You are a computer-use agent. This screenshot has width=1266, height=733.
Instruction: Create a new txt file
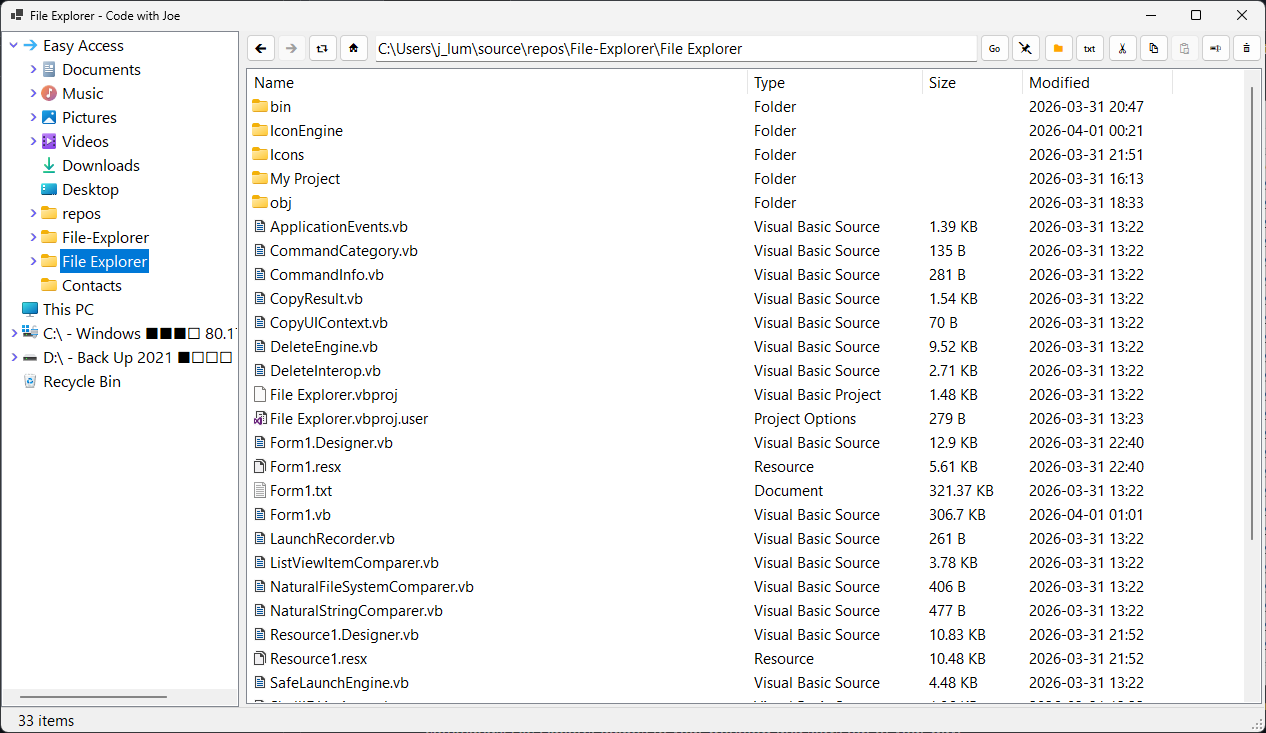pos(1090,47)
